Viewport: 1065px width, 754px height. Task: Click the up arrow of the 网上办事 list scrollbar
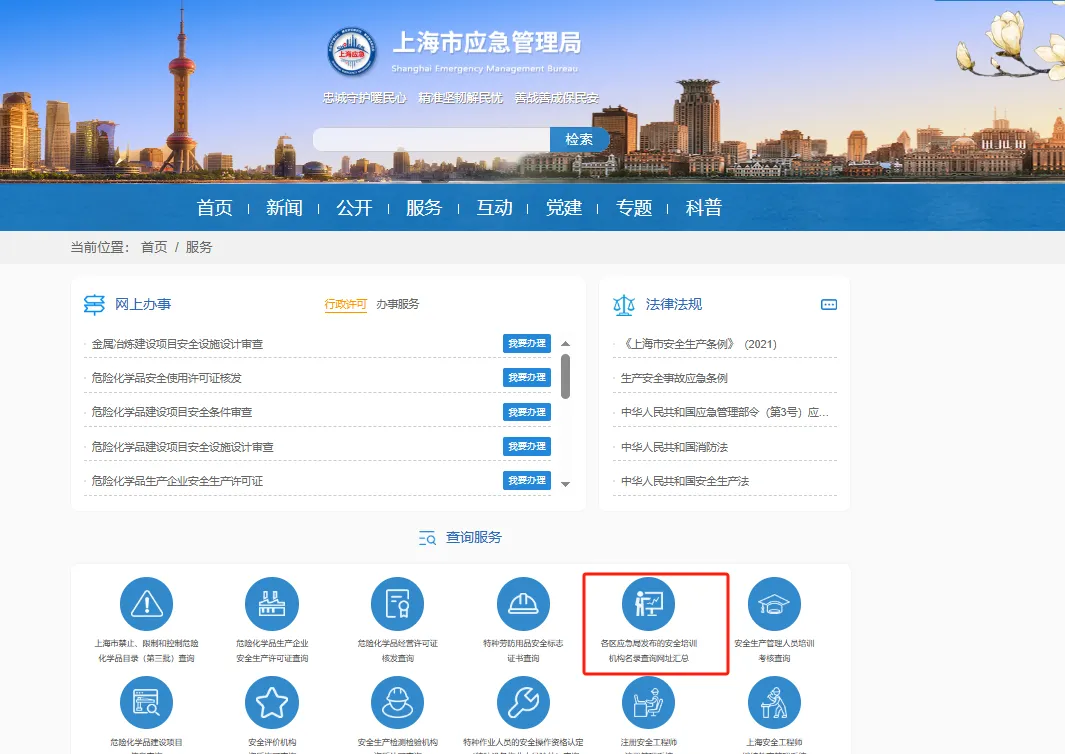click(565, 343)
